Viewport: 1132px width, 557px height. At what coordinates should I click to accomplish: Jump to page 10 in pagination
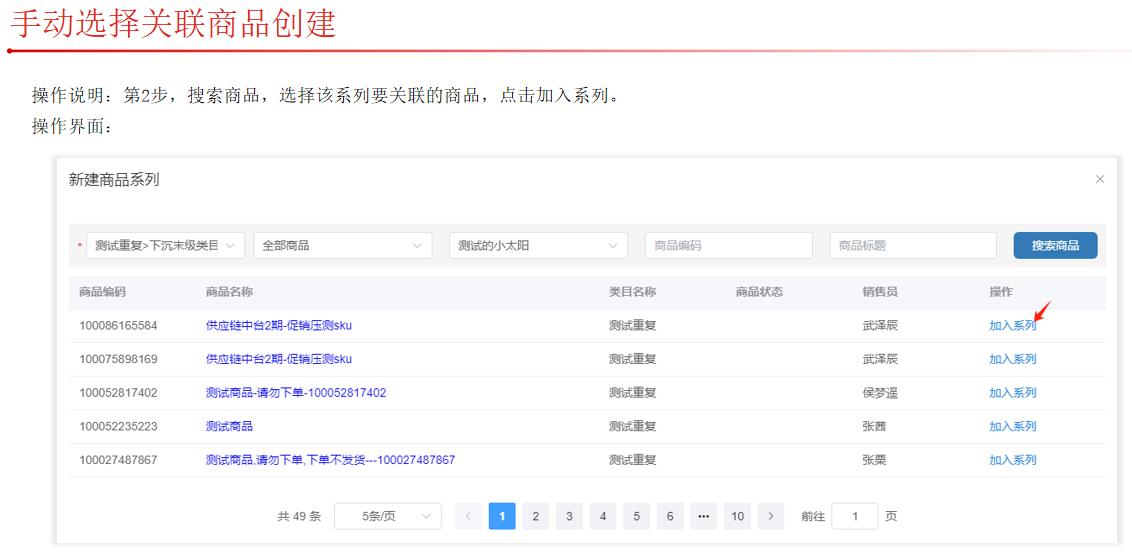[x=737, y=516]
